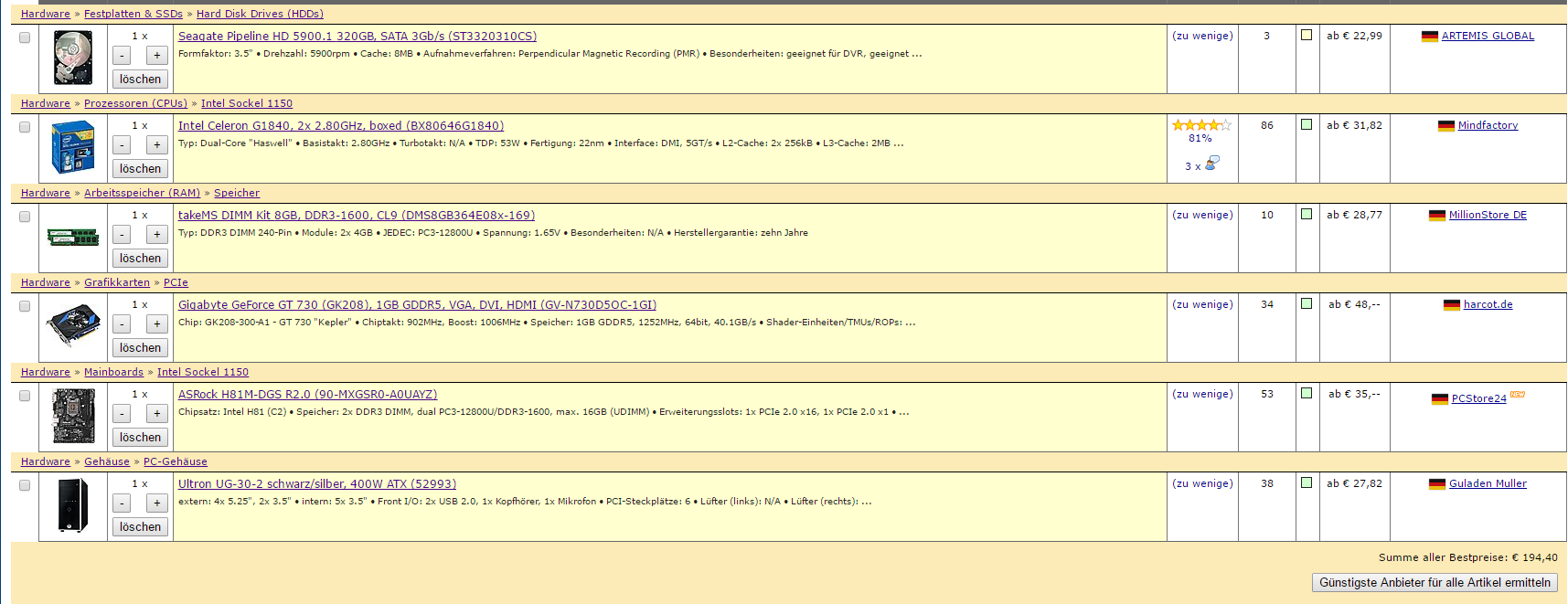Open Prozessoren (CPUs) breadcrumb
The image size is (1568, 604).
(x=135, y=103)
